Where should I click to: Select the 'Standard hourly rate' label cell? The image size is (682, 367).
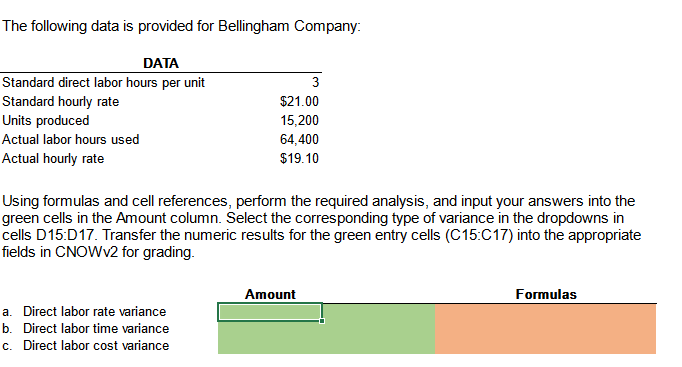[x=60, y=101]
